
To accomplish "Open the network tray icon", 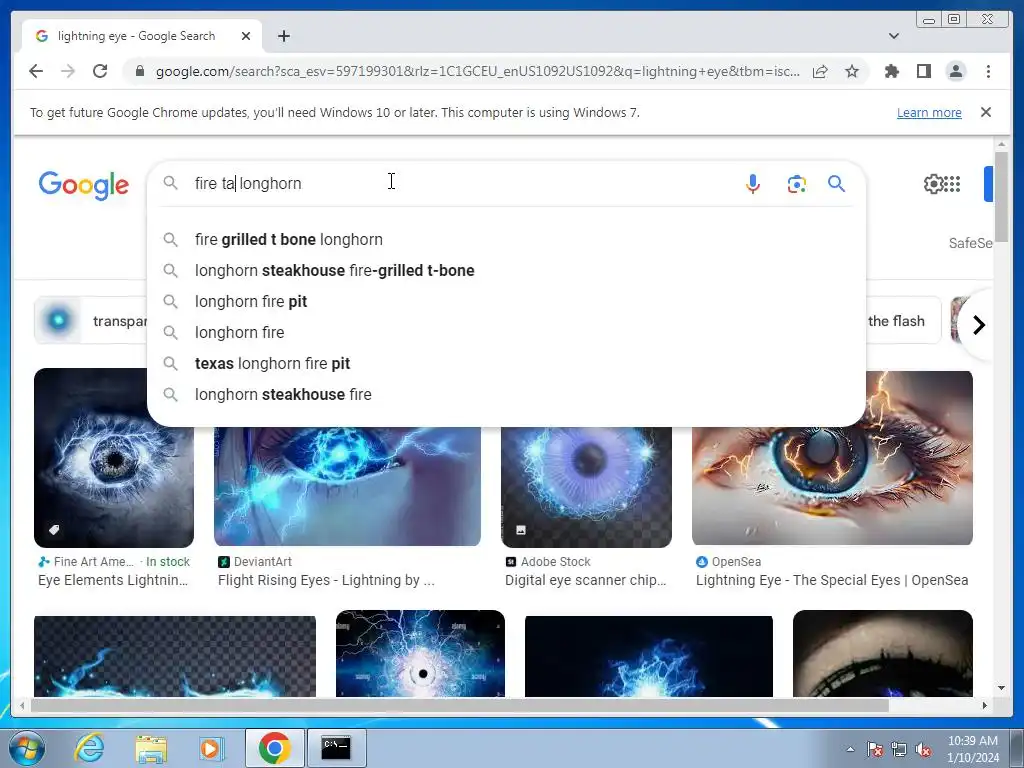I will pos(899,750).
